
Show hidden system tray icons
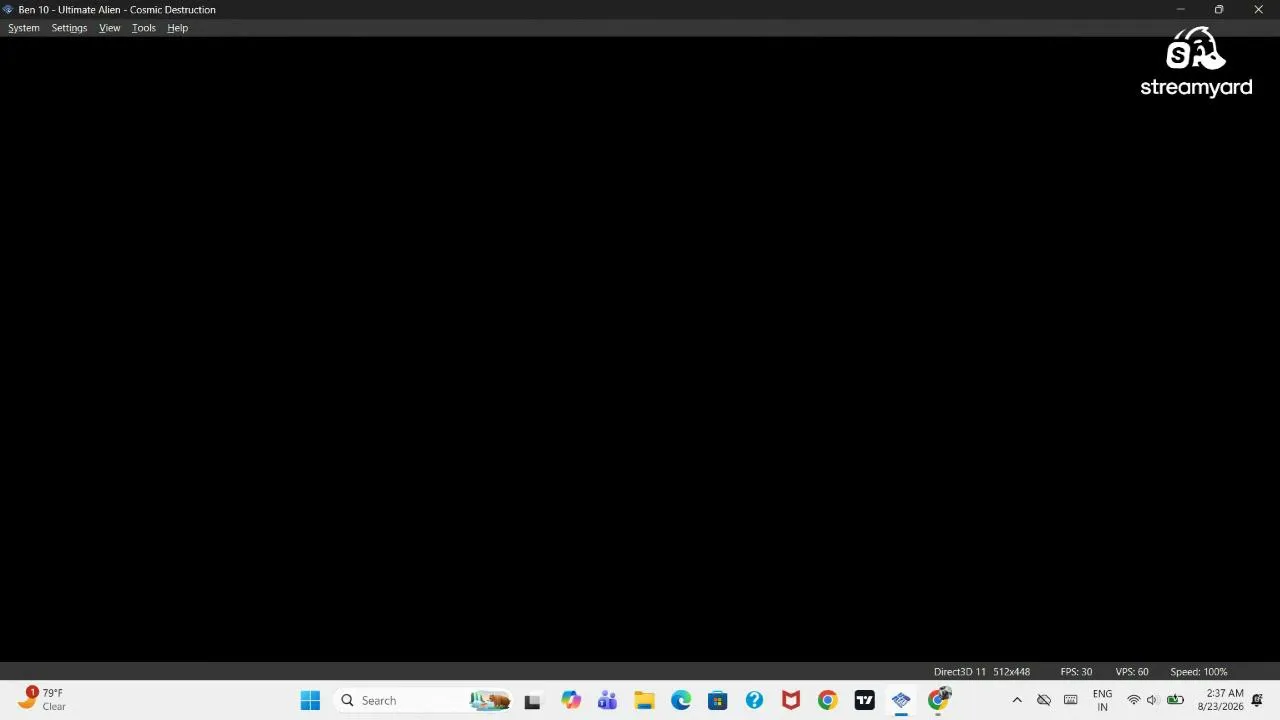click(1017, 701)
